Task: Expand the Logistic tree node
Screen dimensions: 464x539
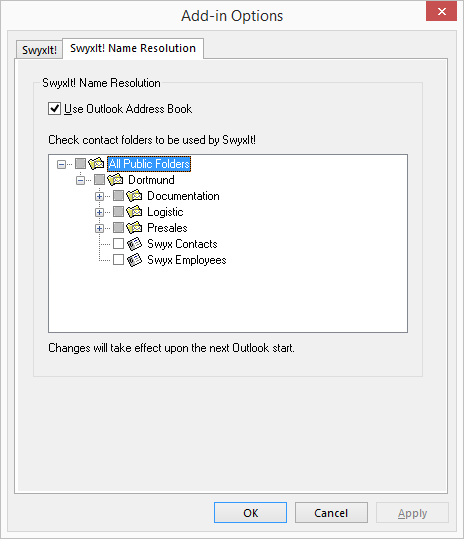Action: pos(99,212)
